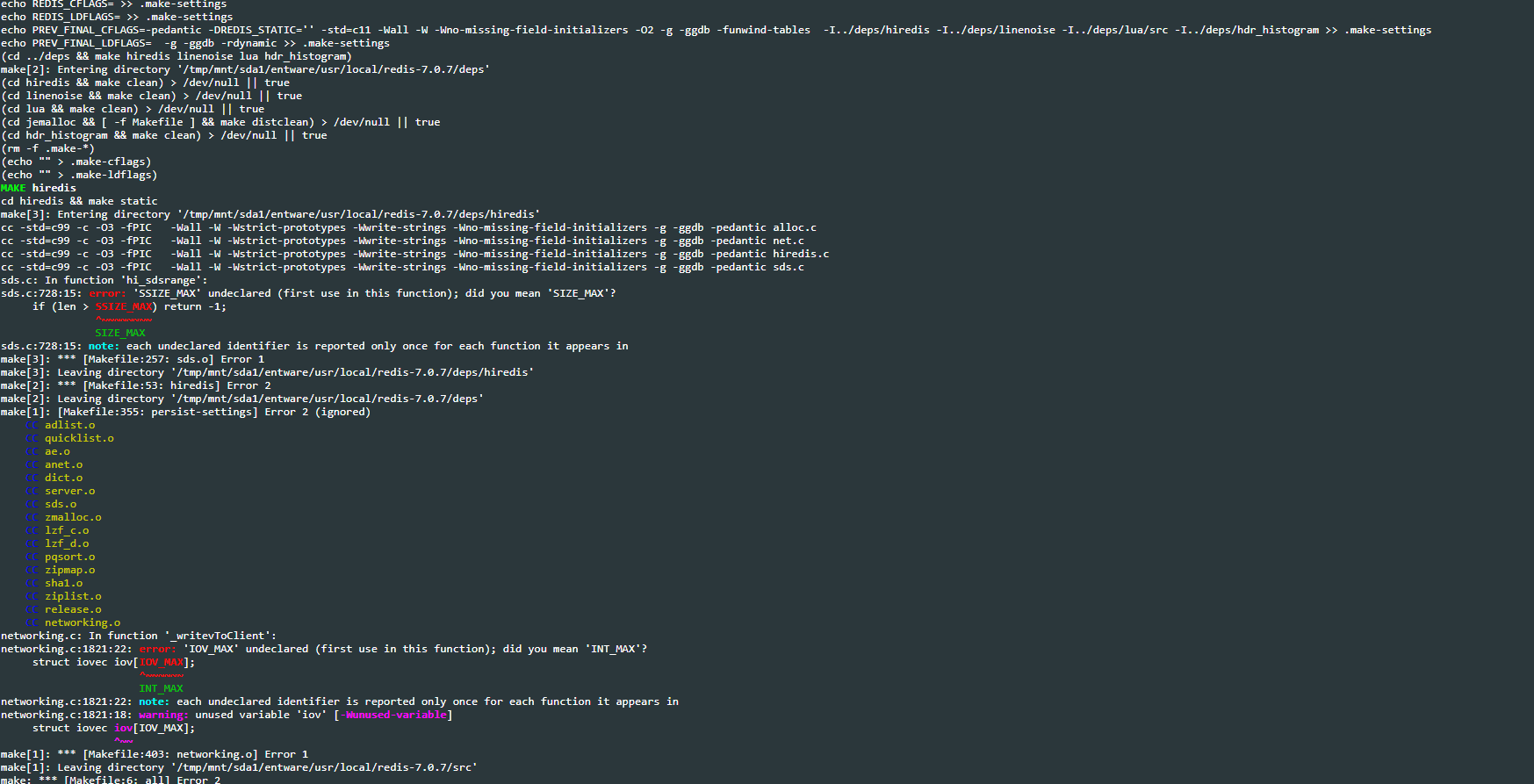Click the green SIZE_MAX suggestion text
The image size is (1534, 784).
pos(120,333)
